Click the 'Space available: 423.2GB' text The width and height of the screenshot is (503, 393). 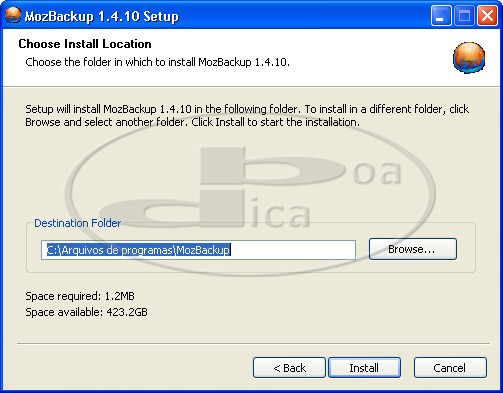pyautogui.click(x=86, y=312)
